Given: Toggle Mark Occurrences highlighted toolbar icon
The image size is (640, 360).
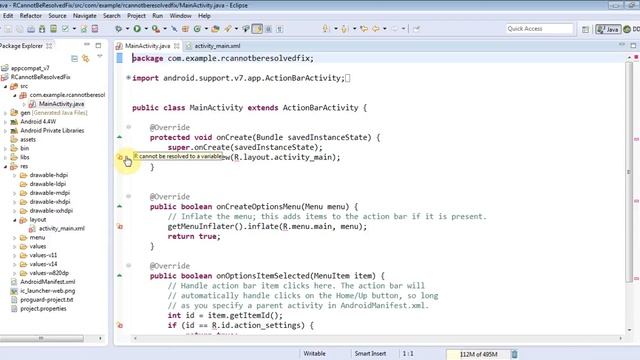Looking at the screenshot, I should [x=258, y=29].
